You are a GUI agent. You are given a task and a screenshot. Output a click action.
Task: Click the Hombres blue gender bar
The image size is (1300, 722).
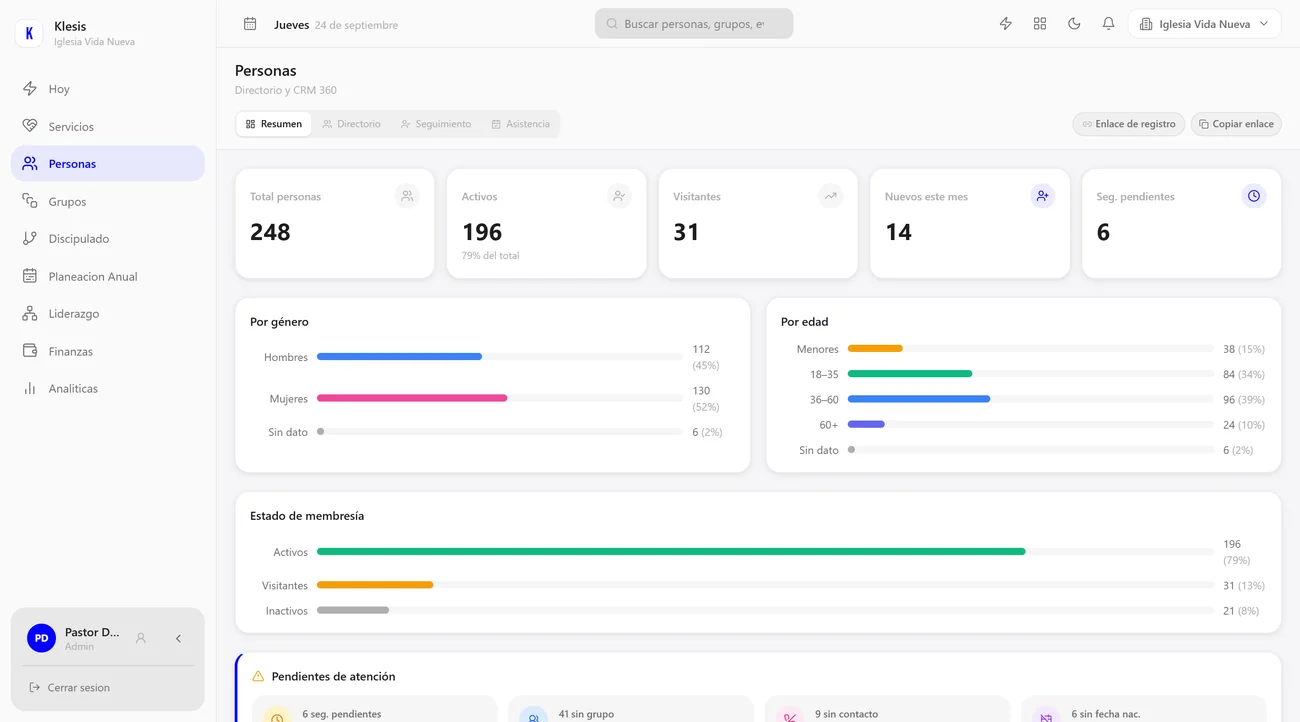[399, 357]
